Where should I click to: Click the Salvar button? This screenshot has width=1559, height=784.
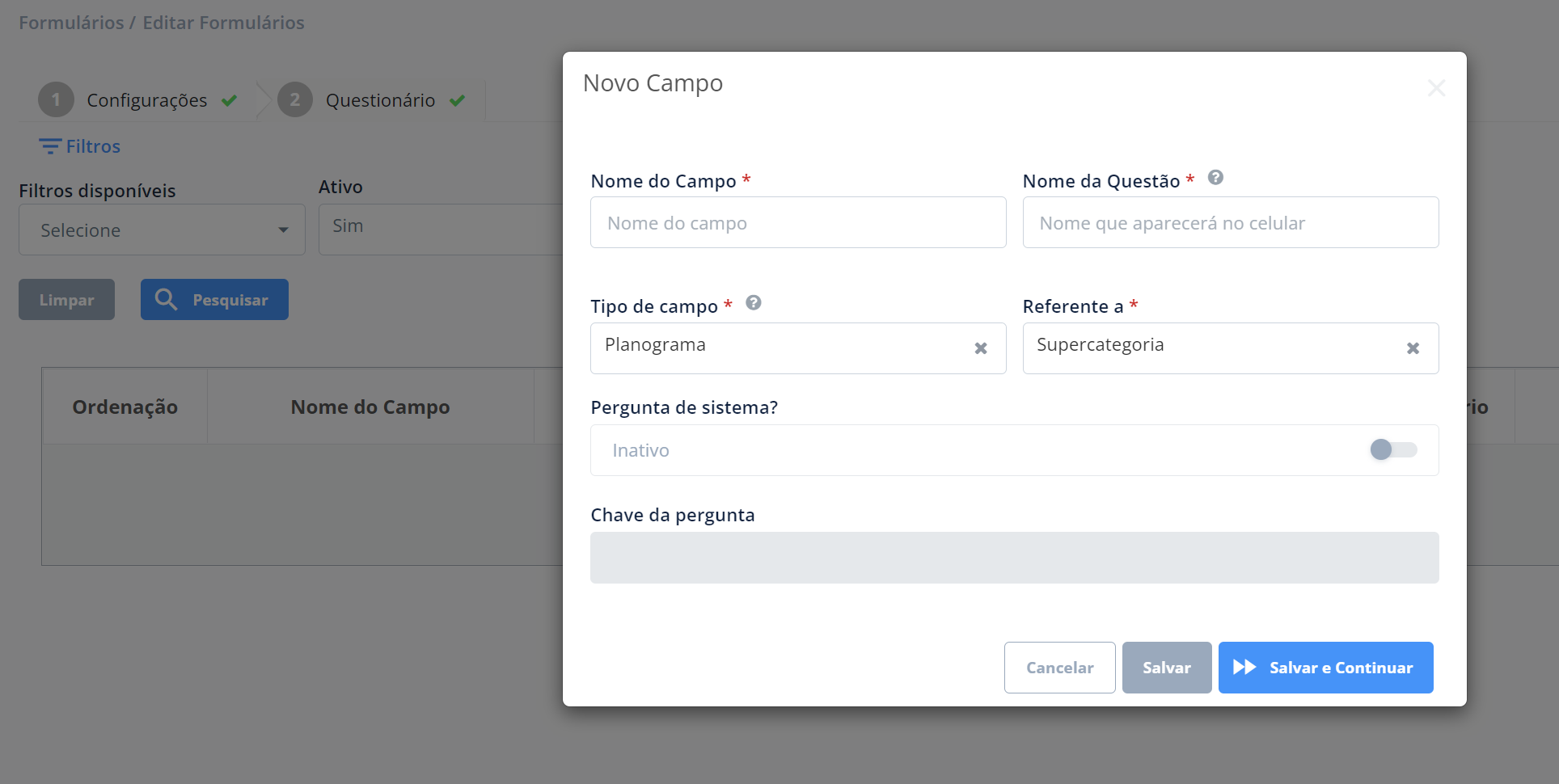pos(1167,668)
